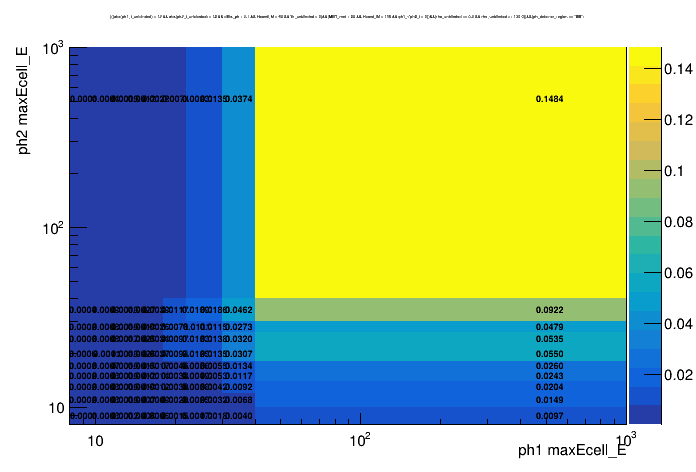Image resolution: width=696 pixels, height=472 pixels.
Task: Select the bin labeled 0.0479
Action: click(549, 327)
